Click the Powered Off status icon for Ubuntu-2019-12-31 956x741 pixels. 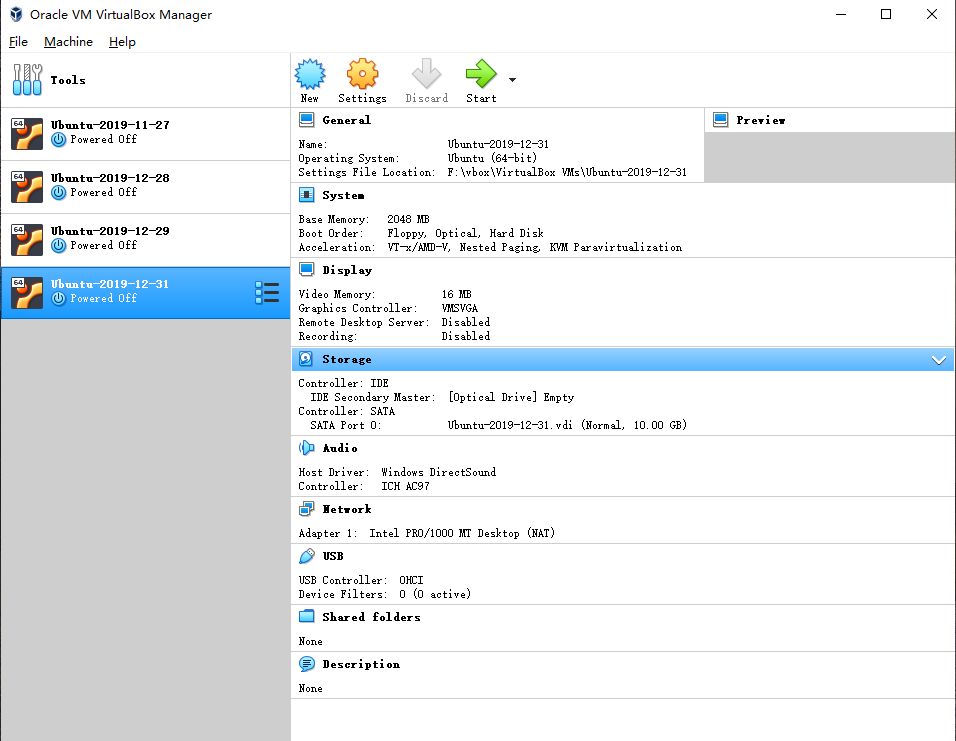59,299
